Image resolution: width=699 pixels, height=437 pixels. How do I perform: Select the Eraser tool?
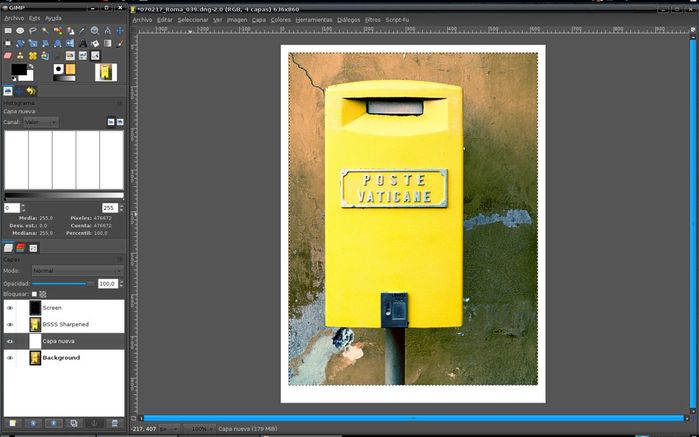pyautogui.click(x=8, y=56)
